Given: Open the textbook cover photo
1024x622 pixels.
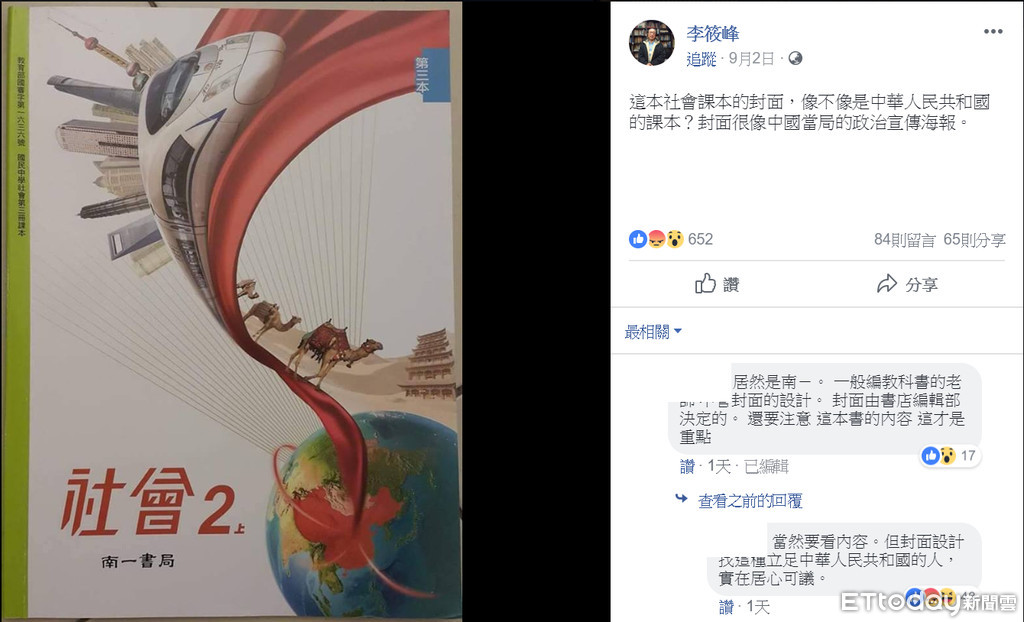Looking at the screenshot, I should pos(232,311).
